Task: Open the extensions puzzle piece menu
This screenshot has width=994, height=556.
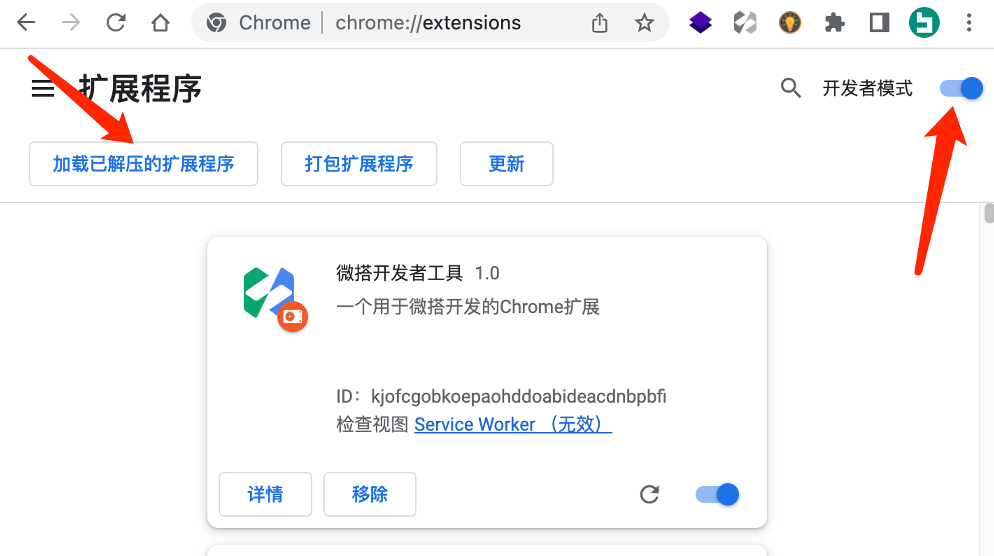Action: (834, 23)
